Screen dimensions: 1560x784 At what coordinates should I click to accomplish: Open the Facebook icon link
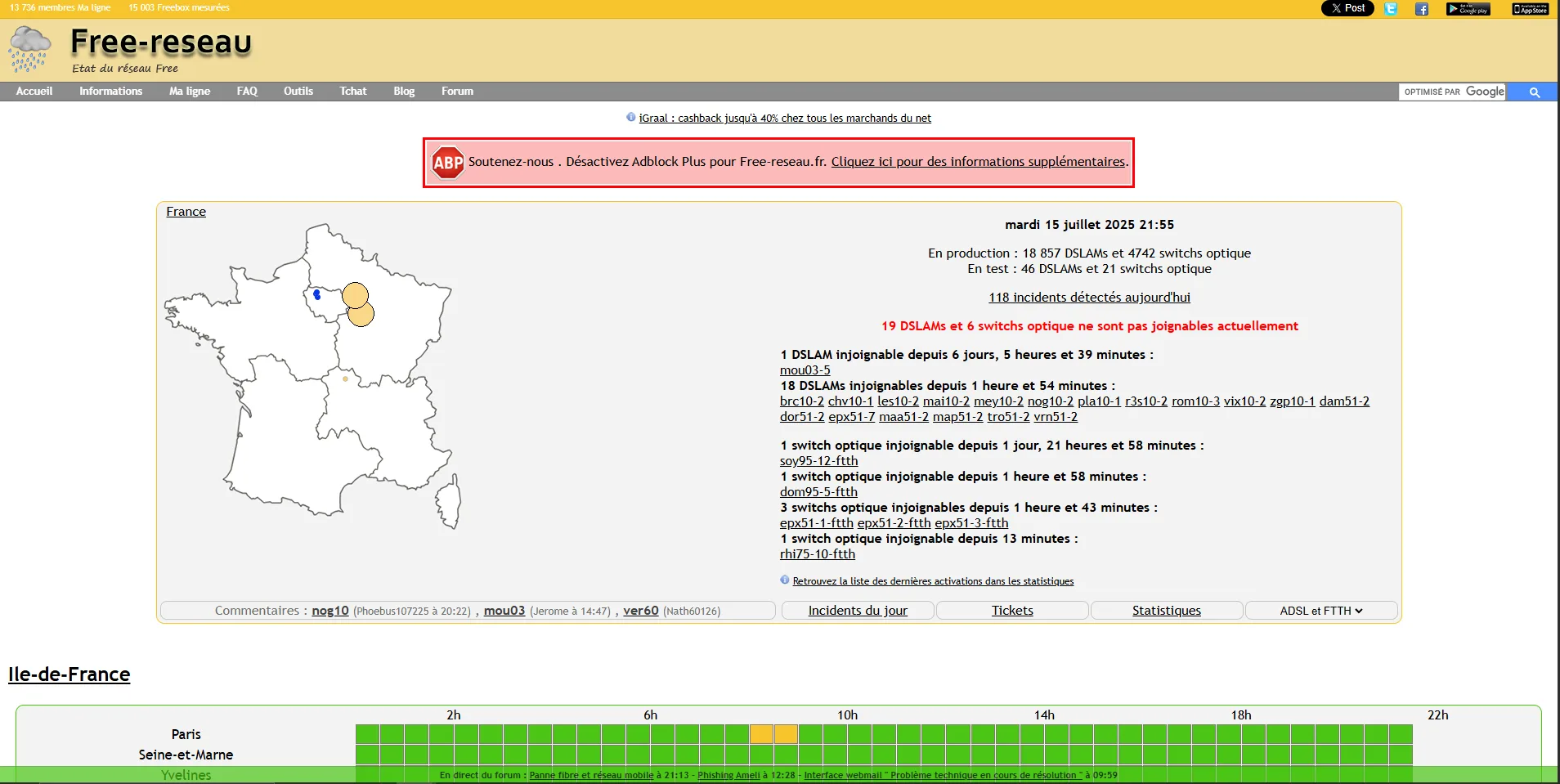pyautogui.click(x=1422, y=9)
